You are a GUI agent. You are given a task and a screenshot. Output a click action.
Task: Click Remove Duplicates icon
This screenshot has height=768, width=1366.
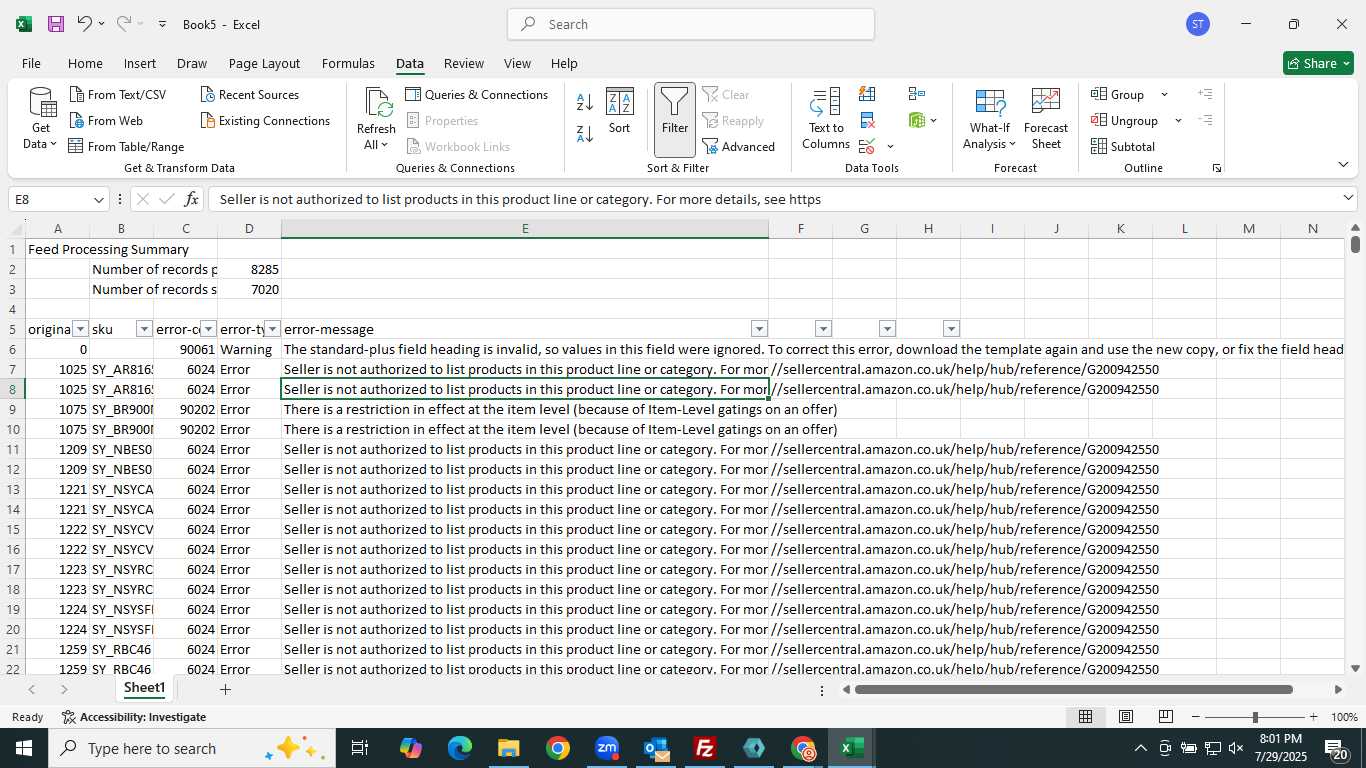(x=867, y=120)
